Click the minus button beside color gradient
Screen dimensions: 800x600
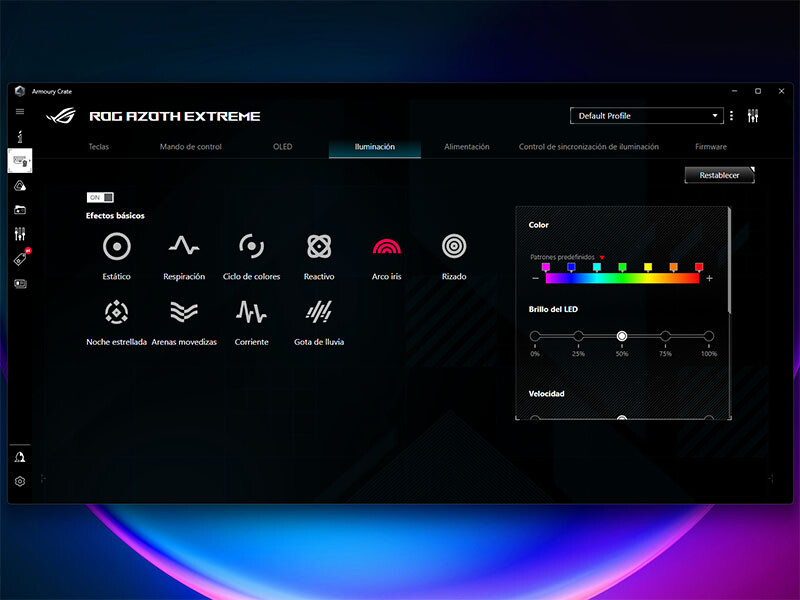[x=535, y=278]
